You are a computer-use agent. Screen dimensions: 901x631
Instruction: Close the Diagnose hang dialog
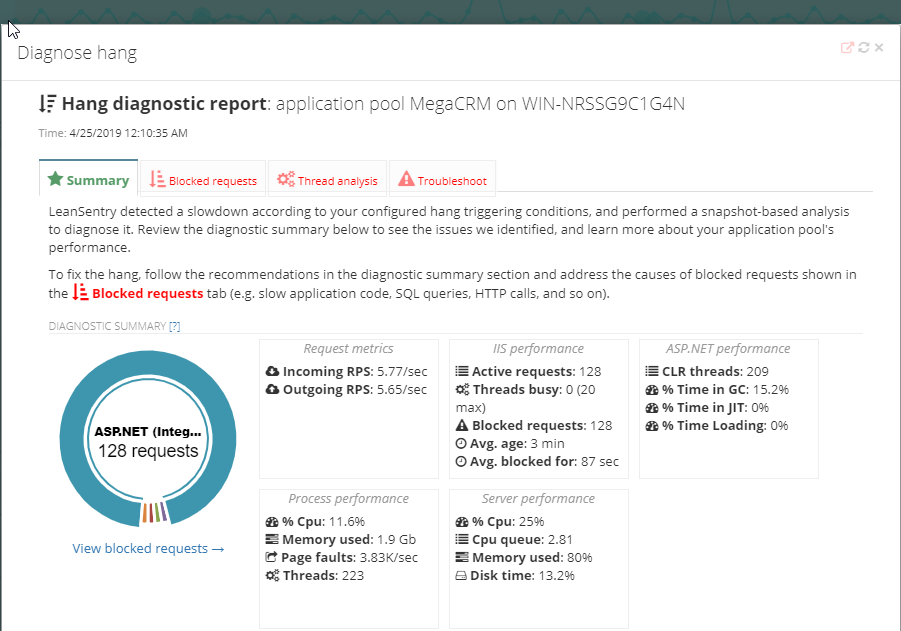[879, 47]
